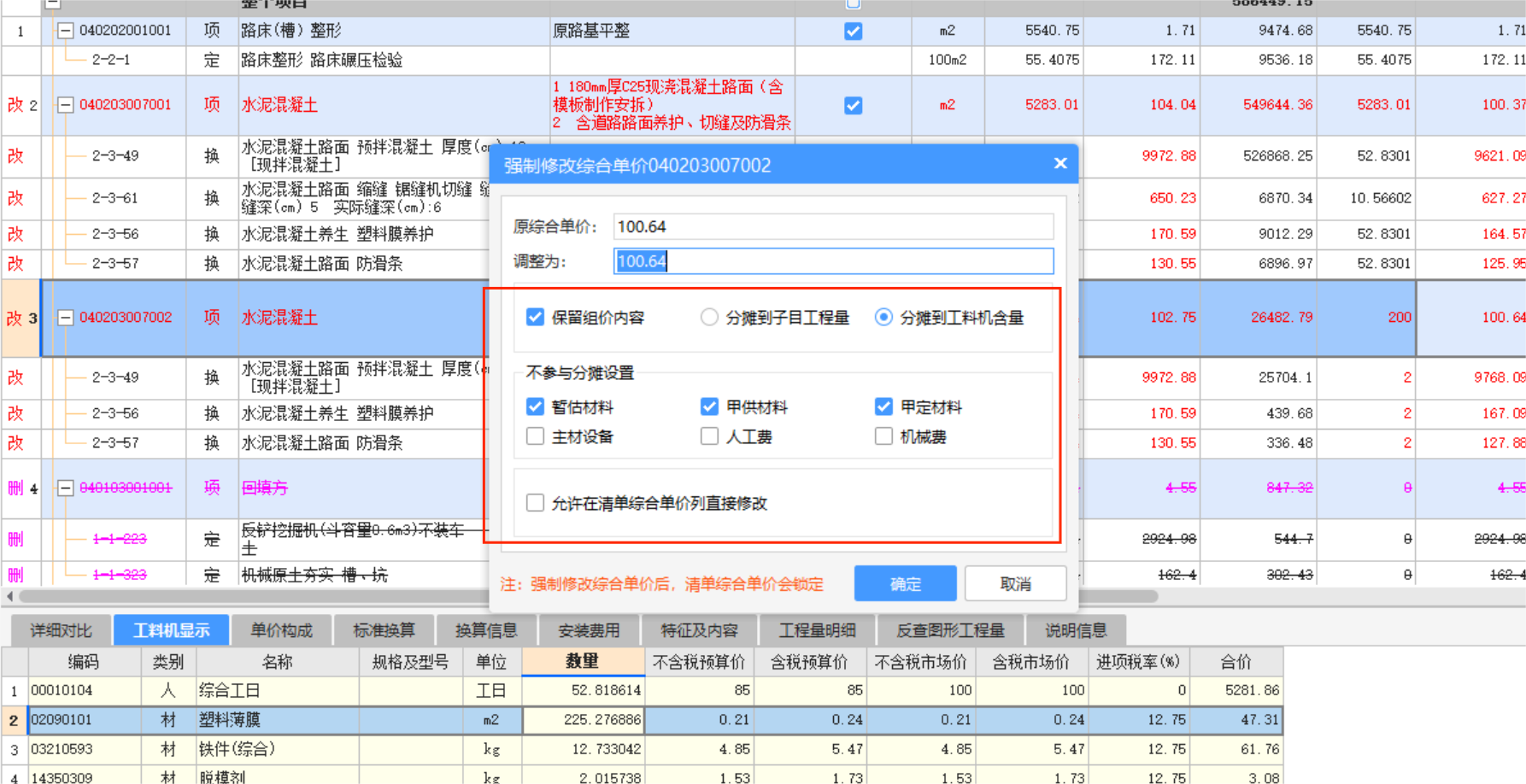Click code cell 00010104
This screenshot has width=1526, height=784.
pos(84,690)
